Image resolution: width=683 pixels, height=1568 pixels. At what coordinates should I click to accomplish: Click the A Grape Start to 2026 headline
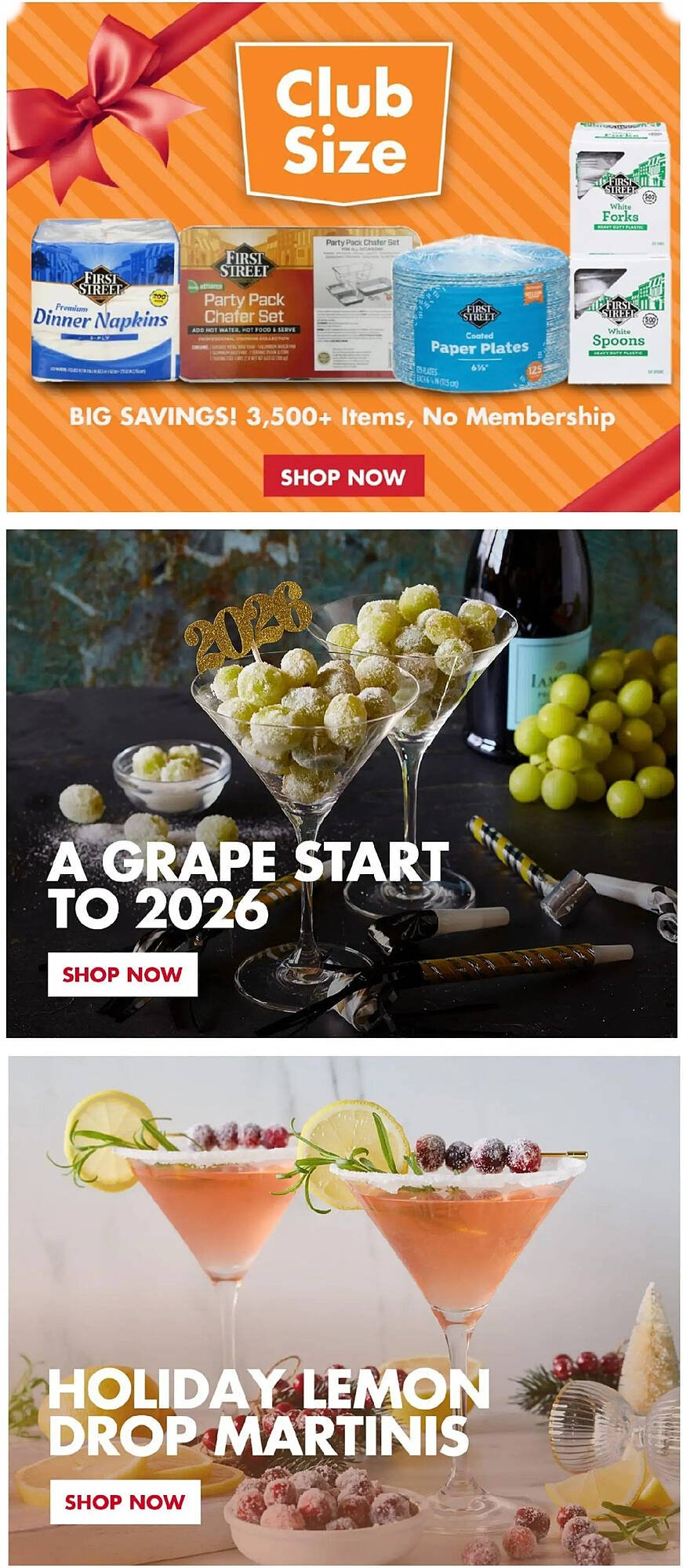click(x=248, y=885)
